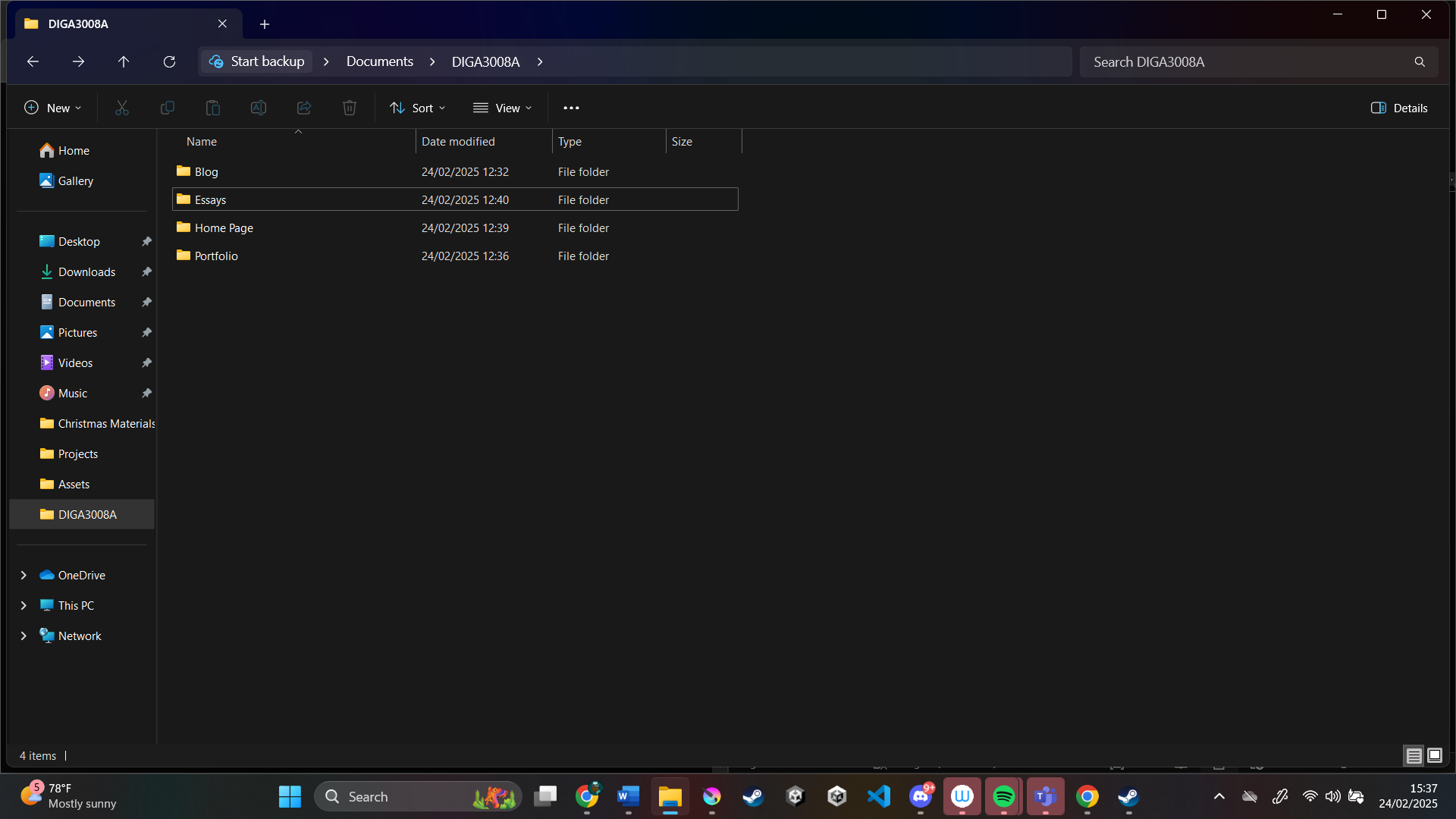The width and height of the screenshot is (1456, 819).
Task: Switch to details list view icon
Action: (1414, 755)
